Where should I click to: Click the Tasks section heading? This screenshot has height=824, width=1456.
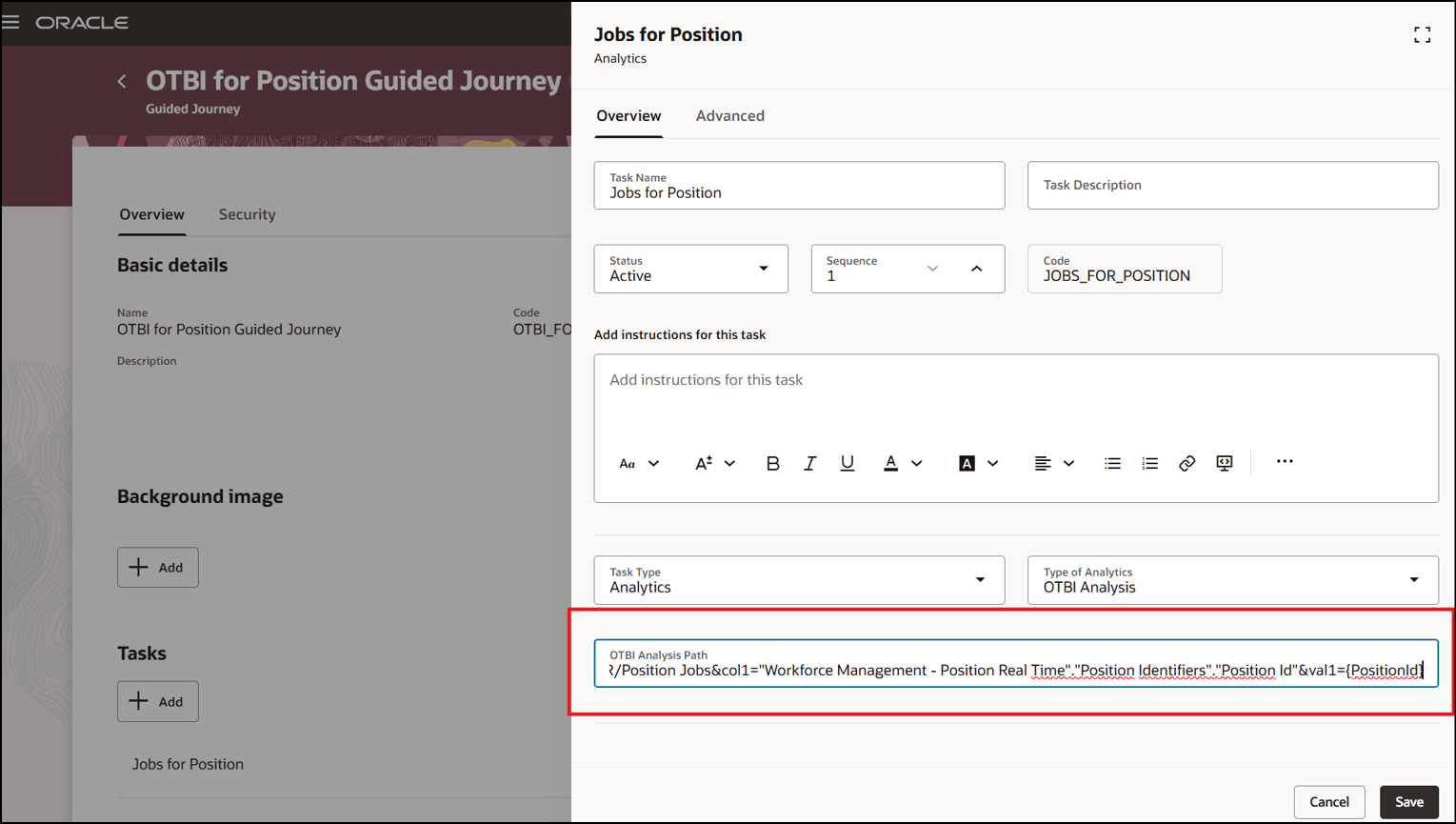tap(142, 653)
